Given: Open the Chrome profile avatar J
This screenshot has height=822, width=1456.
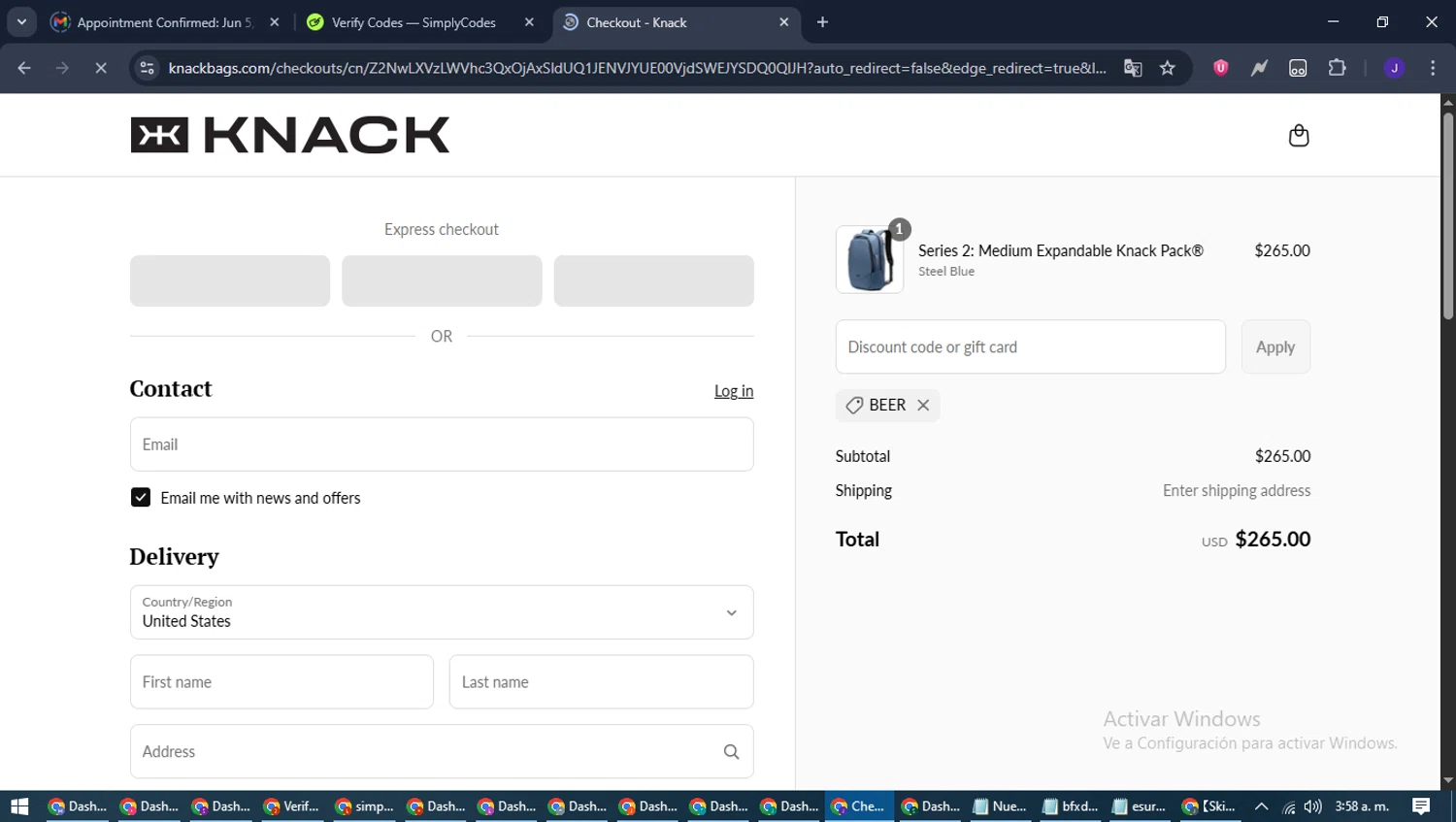Looking at the screenshot, I should point(1394,68).
